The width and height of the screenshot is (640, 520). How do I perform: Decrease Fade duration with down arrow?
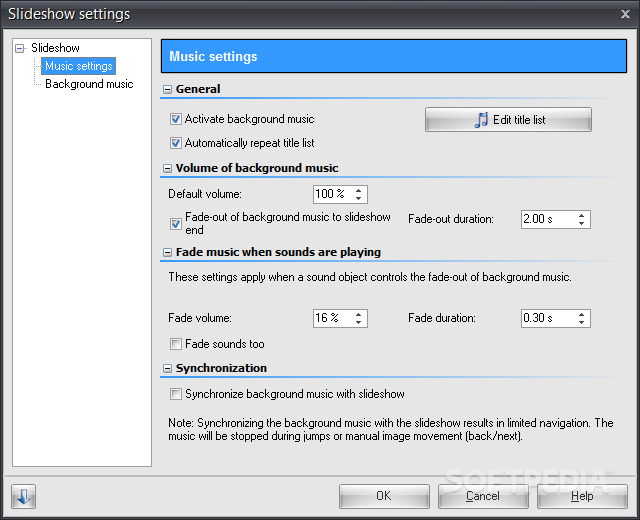582,322
